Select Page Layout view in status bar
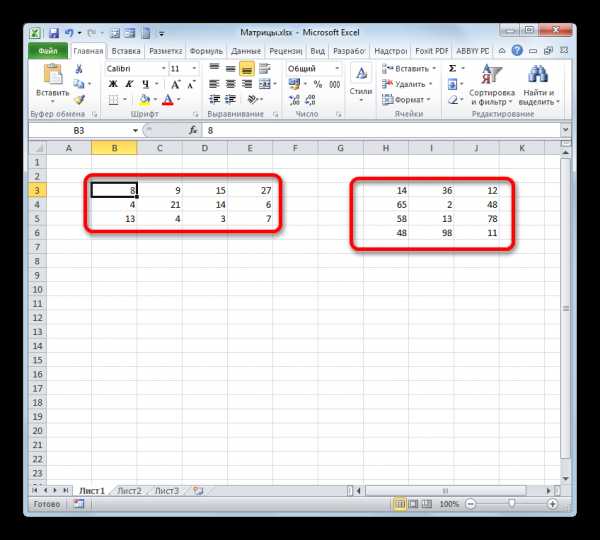This screenshot has width=600, height=540. pos(413,504)
